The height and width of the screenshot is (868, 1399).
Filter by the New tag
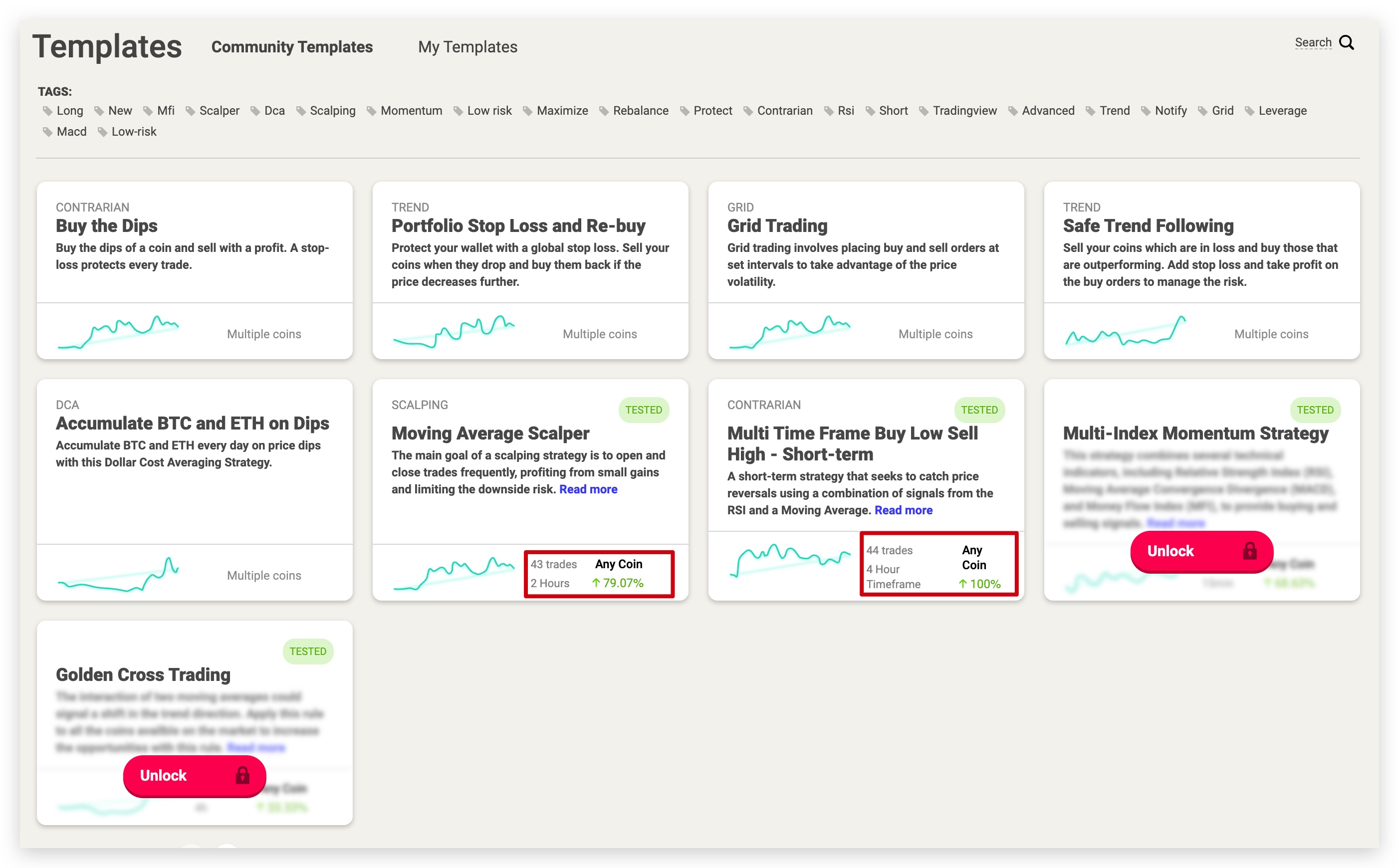[x=113, y=110]
